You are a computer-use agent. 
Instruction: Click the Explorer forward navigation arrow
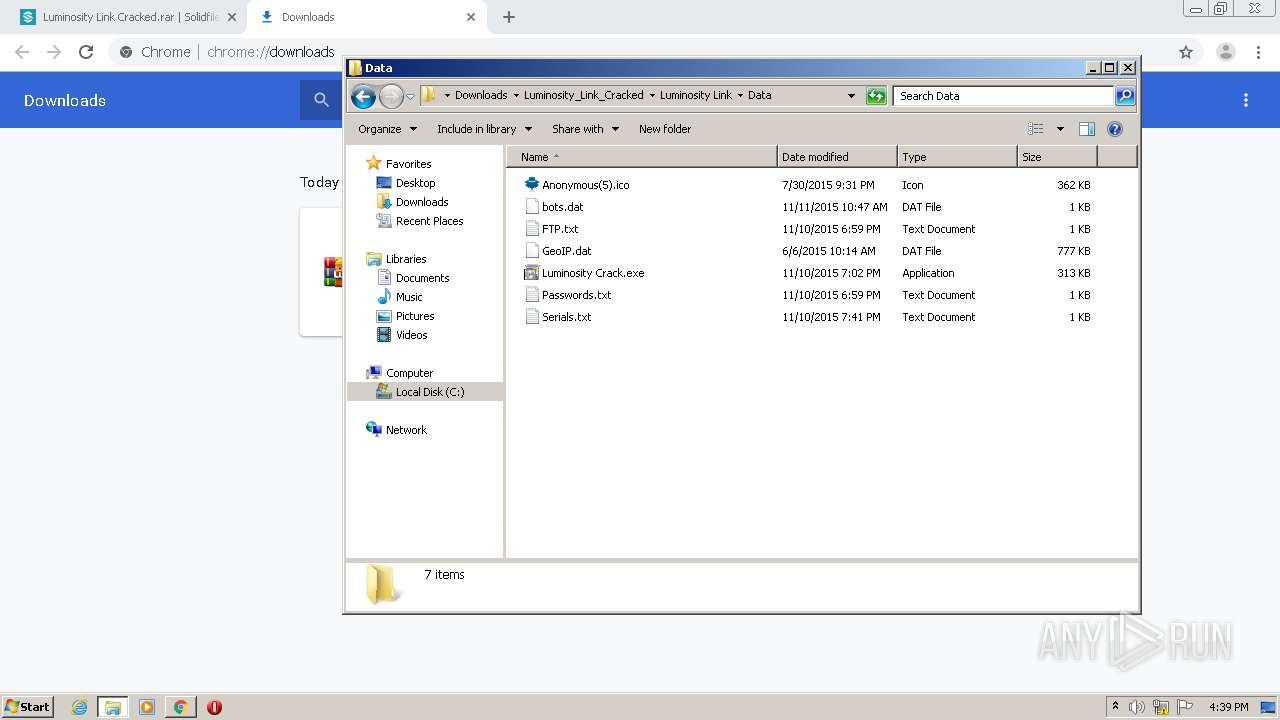(391, 96)
